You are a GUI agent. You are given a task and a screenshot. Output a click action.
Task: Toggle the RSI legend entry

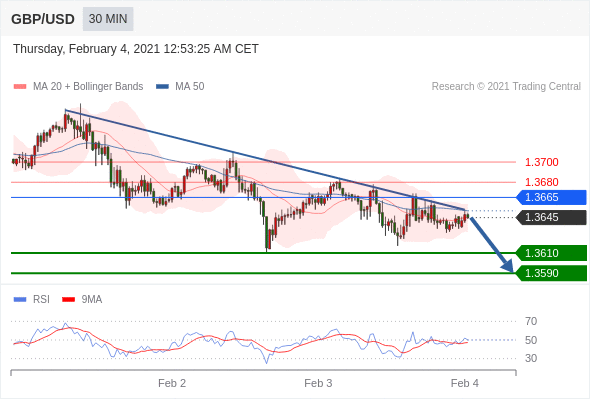[31, 300]
